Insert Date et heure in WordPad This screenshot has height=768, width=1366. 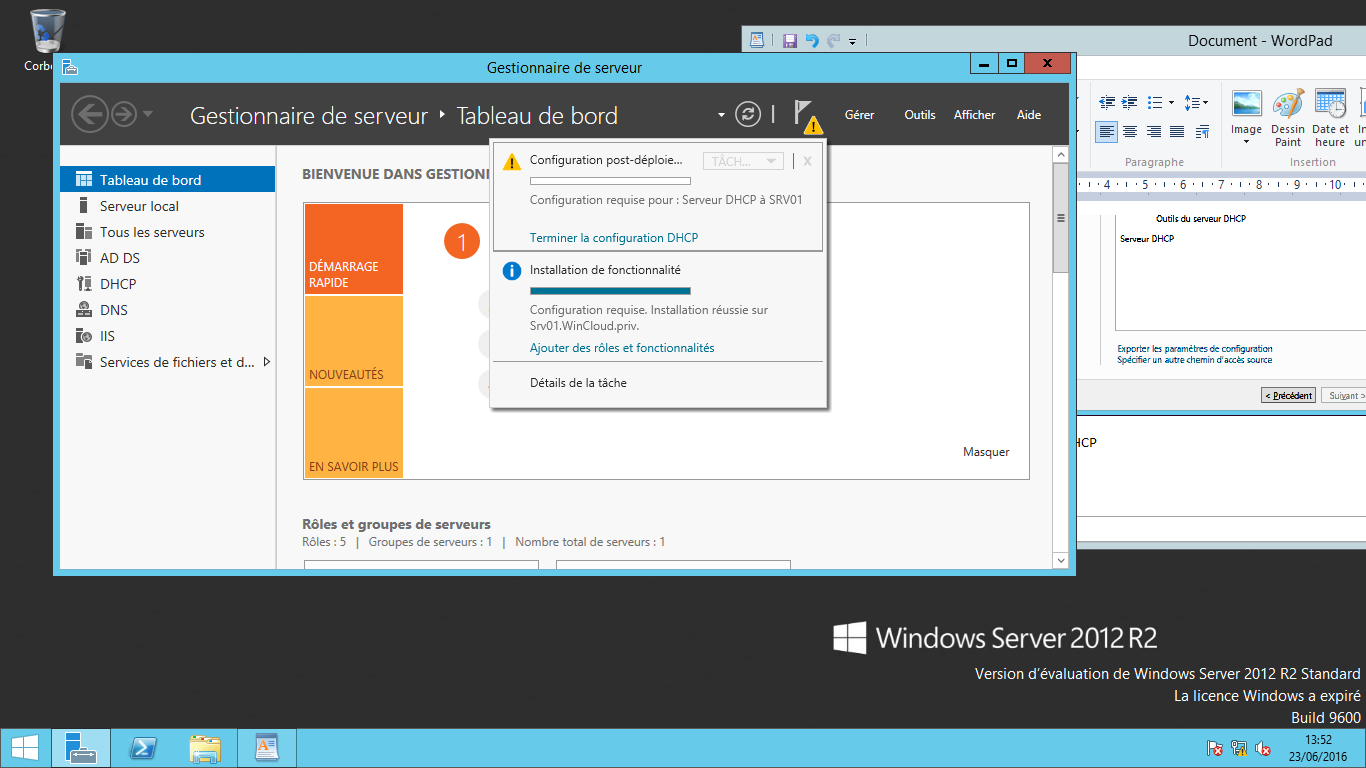point(1330,118)
